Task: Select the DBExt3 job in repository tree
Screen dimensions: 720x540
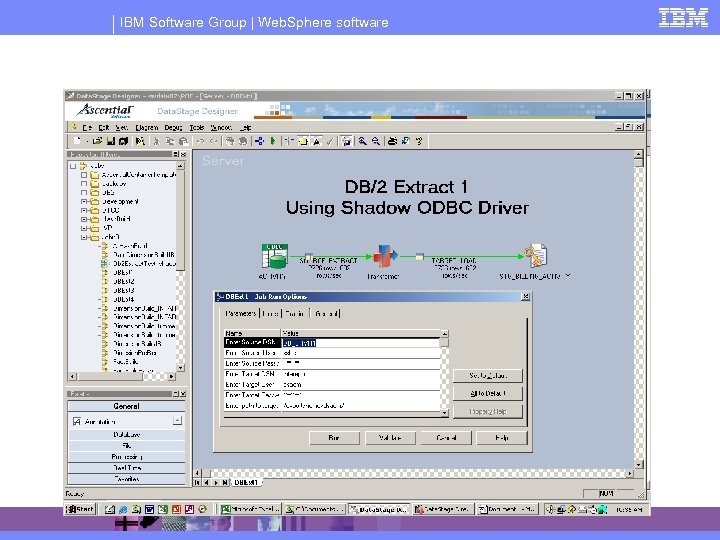Action: (124, 291)
